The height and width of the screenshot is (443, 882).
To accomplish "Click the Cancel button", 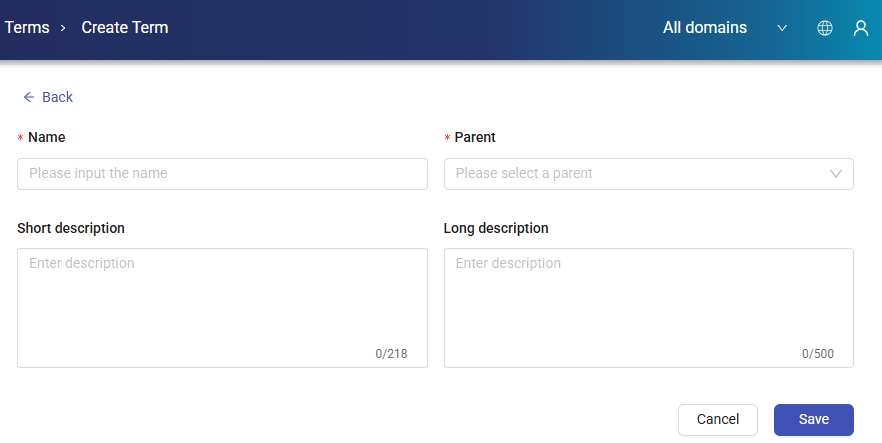I will 718,419.
